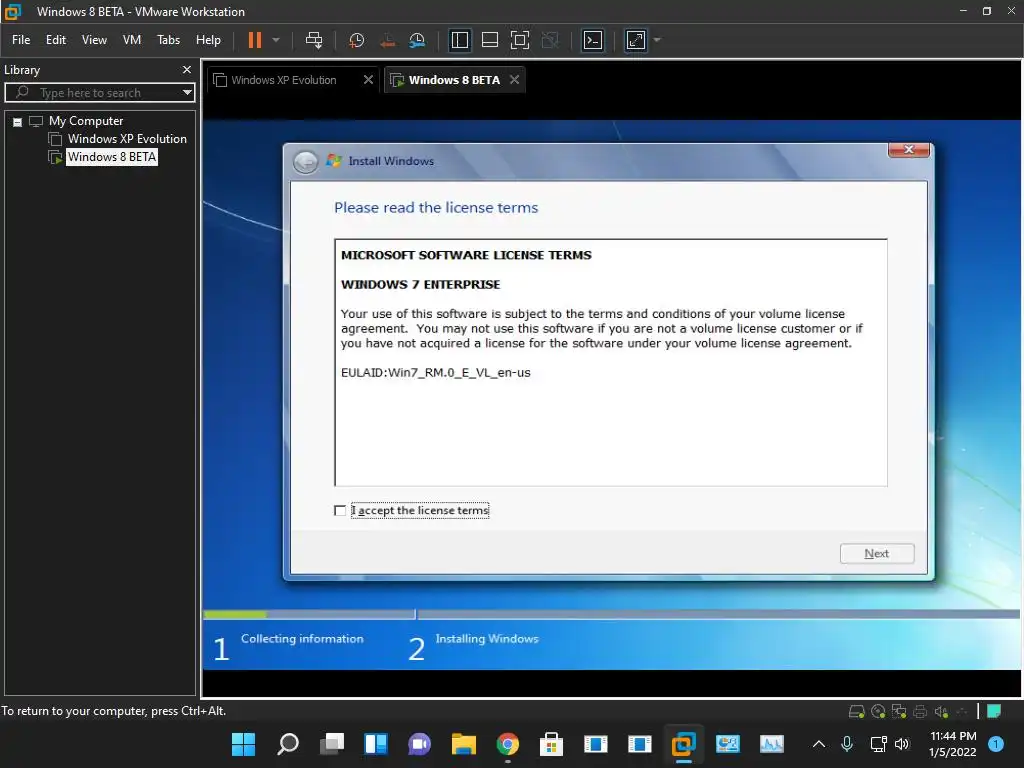Show hidden system tray icons
1024x768 pixels.
(818, 744)
